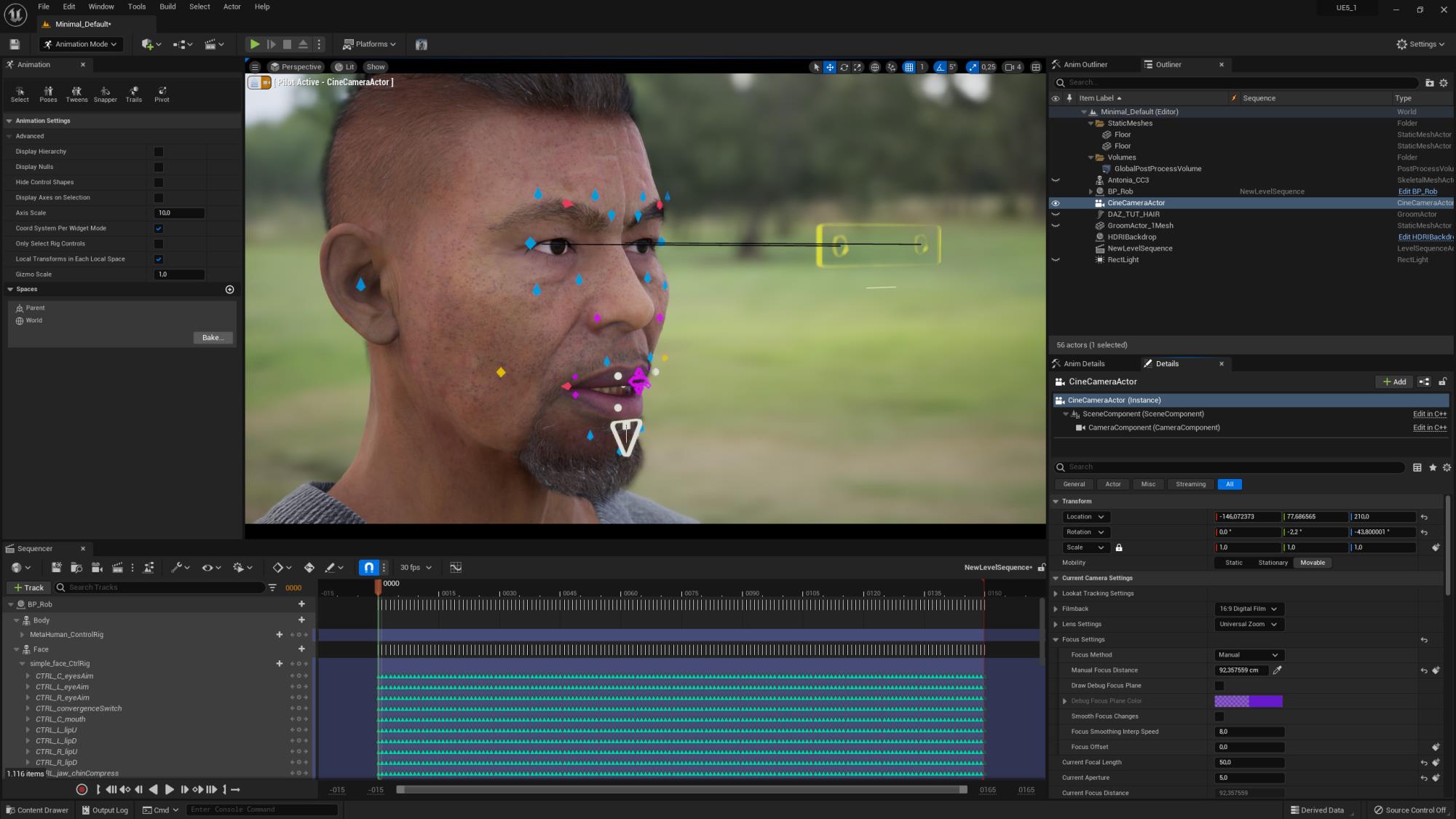Open the Filmback 16:9 Digital Film dropdown
This screenshot has height=819, width=1456.
point(1249,609)
